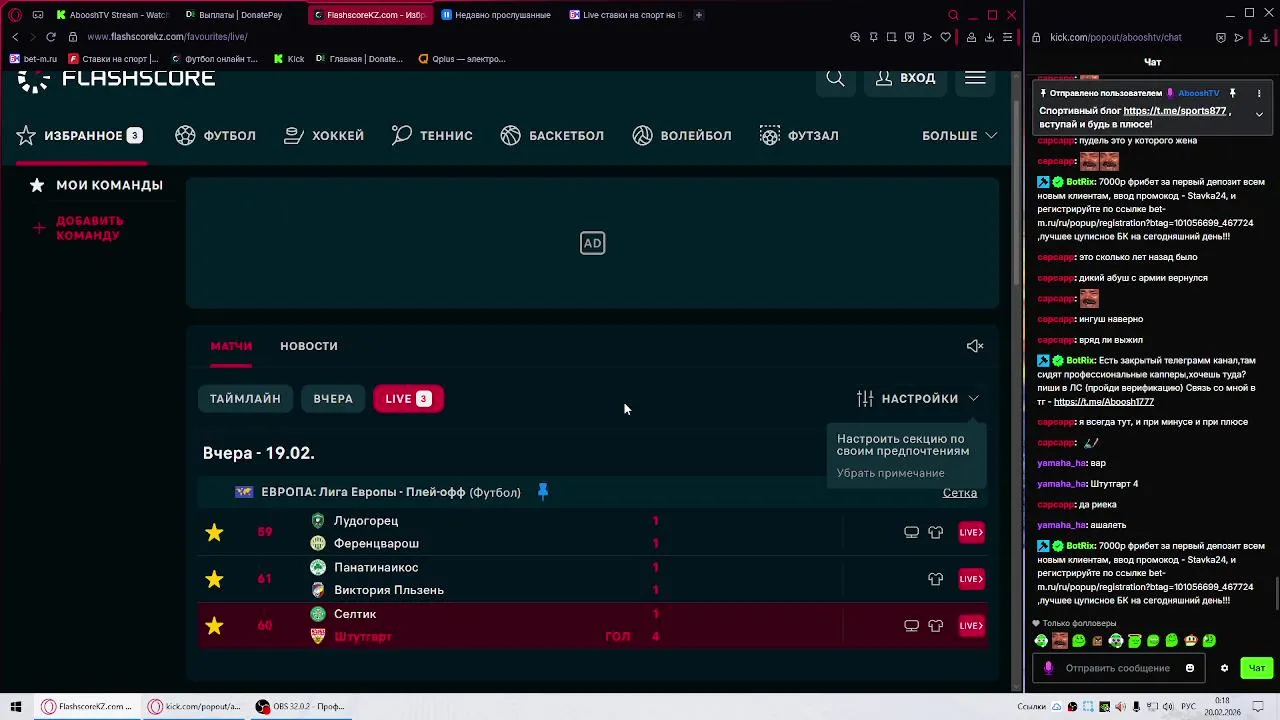
Task: Open the emoji picker in chat input
Action: 1189,668
